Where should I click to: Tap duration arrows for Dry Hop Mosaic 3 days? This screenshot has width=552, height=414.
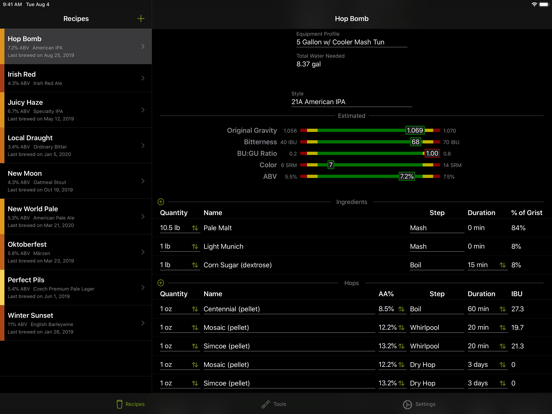coord(502,365)
